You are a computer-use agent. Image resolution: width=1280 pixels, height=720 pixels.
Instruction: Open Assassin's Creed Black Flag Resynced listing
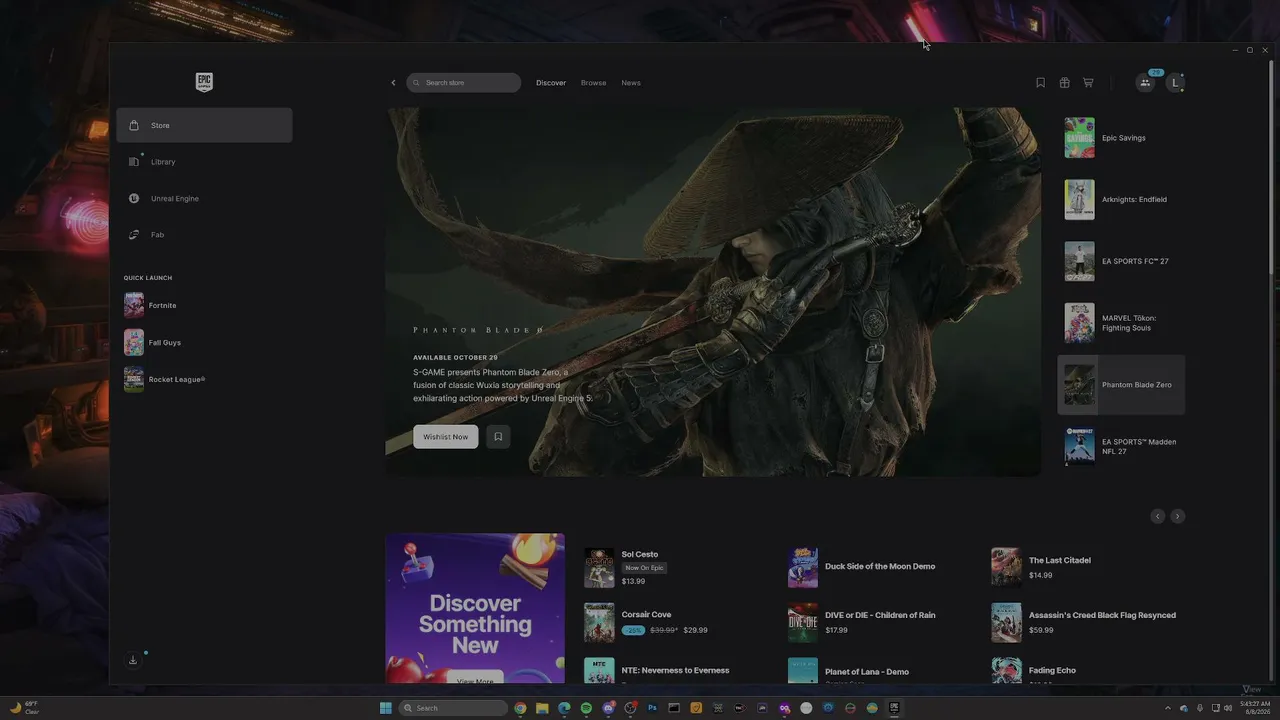click(x=1084, y=622)
